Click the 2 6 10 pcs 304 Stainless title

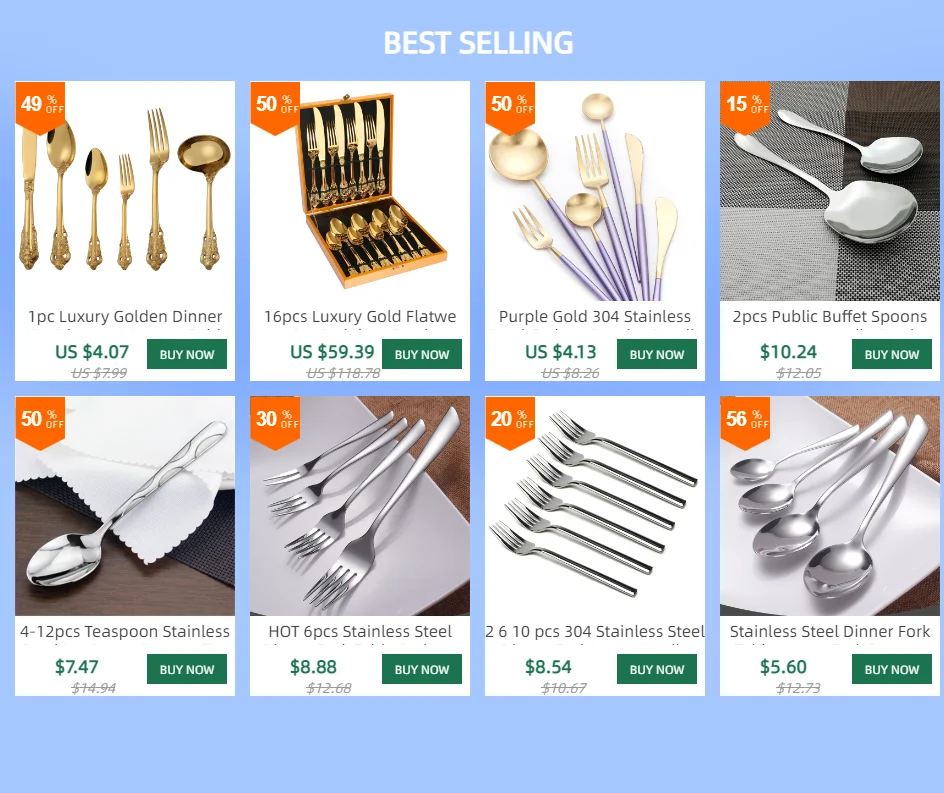595,632
